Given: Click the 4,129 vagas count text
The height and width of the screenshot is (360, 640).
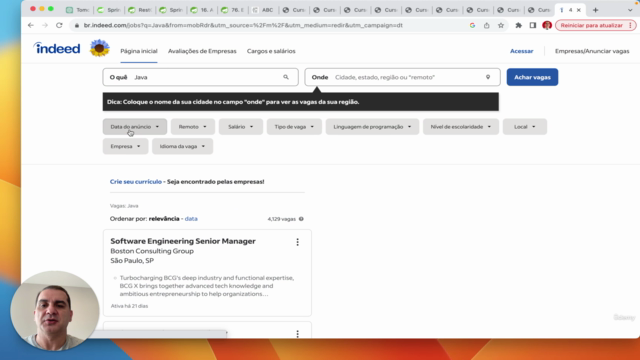Looking at the screenshot, I should (x=281, y=219).
